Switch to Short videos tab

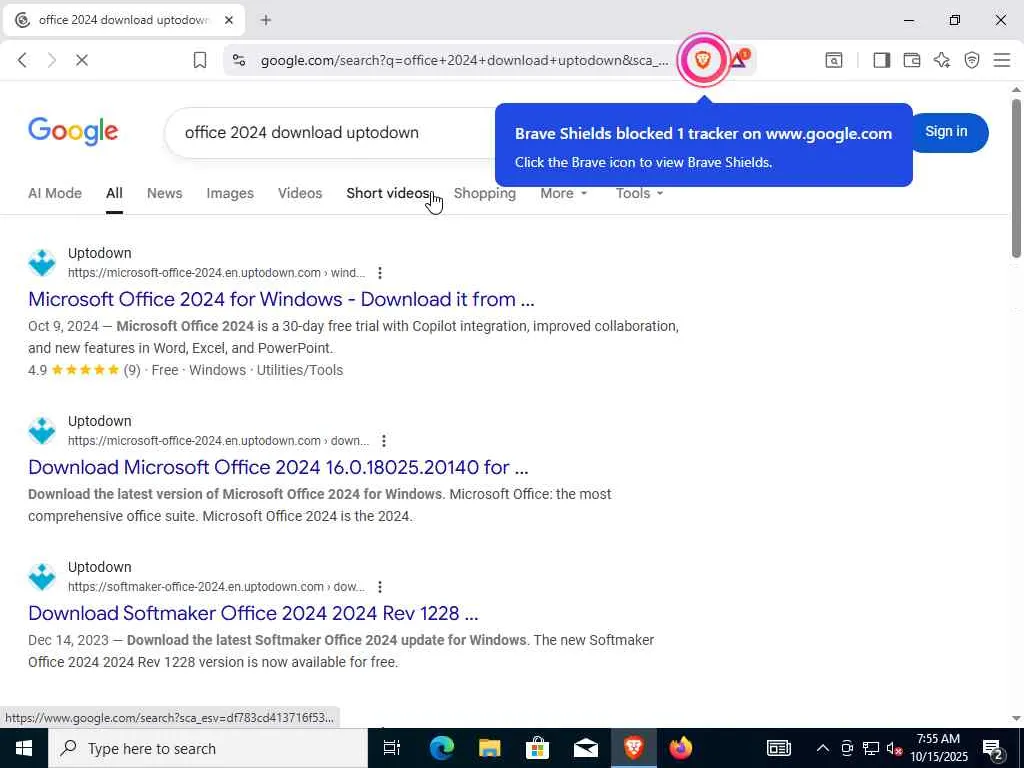coord(388,193)
